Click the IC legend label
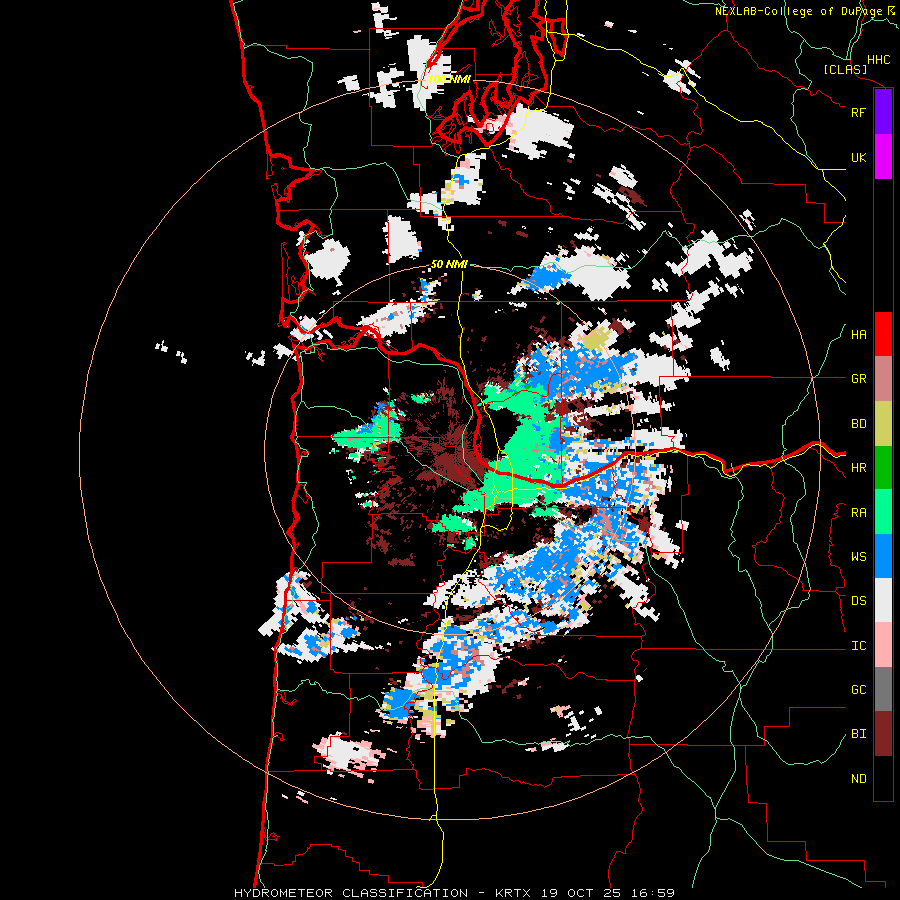The width and height of the screenshot is (900, 900). (858, 646)
